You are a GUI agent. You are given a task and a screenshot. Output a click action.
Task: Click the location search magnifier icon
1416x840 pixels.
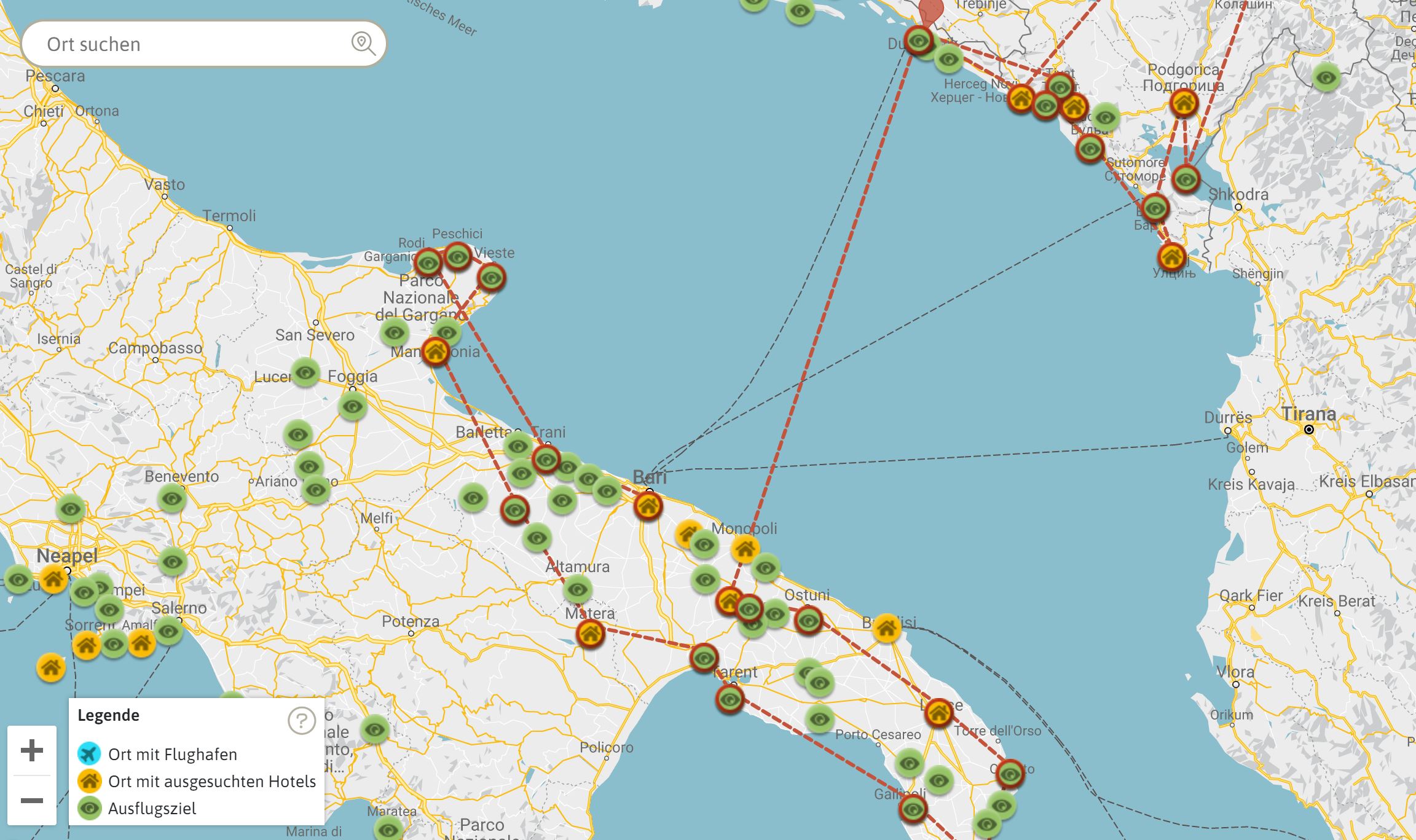click(x=363, y=44)
